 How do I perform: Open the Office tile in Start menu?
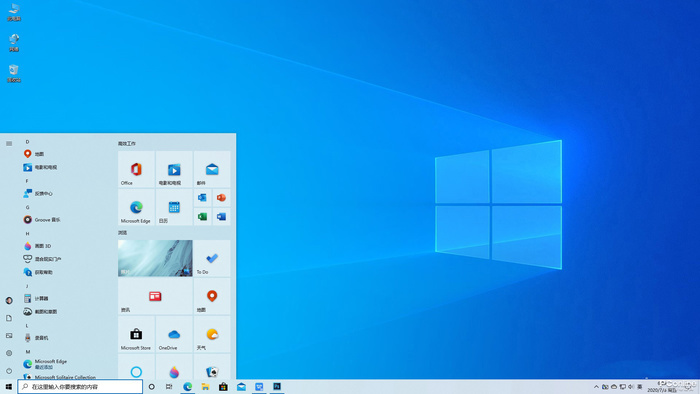coord(136,169)
